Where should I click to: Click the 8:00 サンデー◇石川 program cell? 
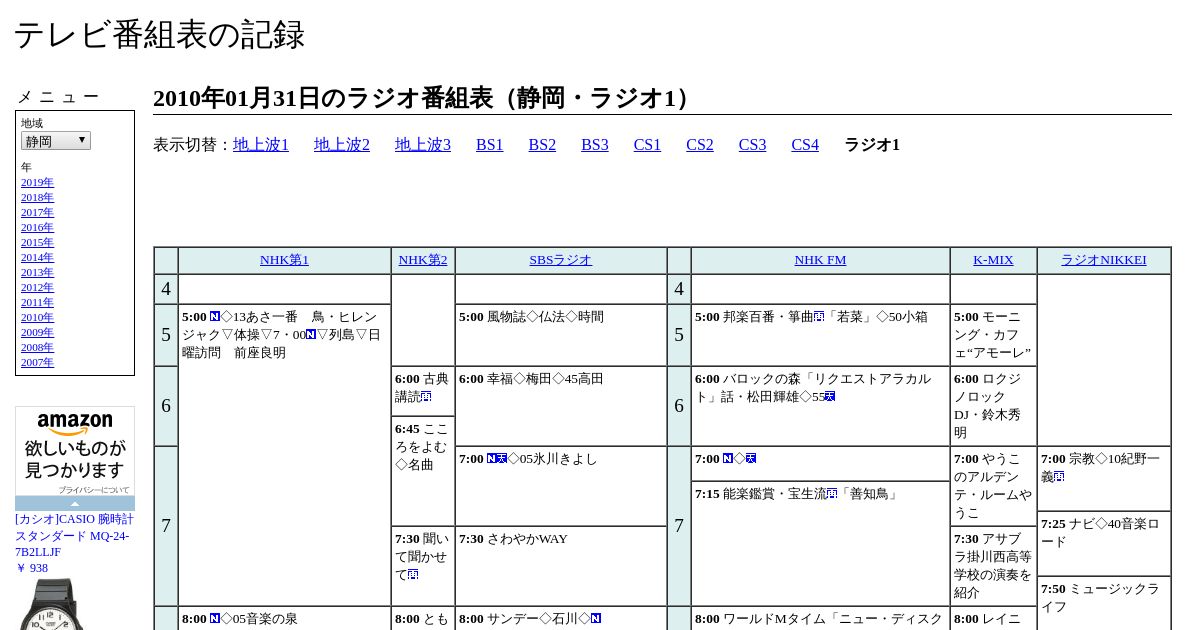pos(561,618)
